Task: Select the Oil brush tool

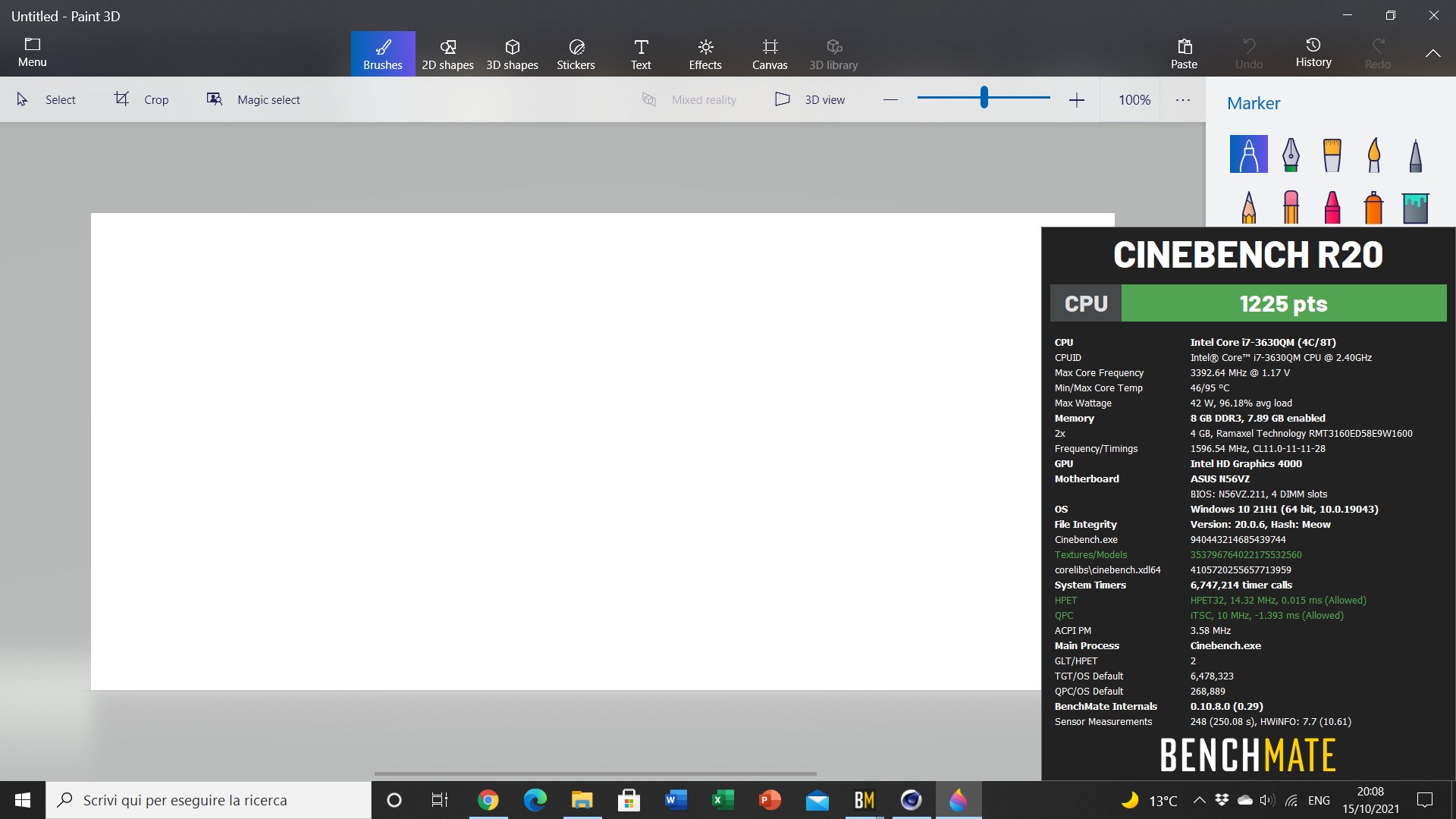Action: [x=1332, y=154]
